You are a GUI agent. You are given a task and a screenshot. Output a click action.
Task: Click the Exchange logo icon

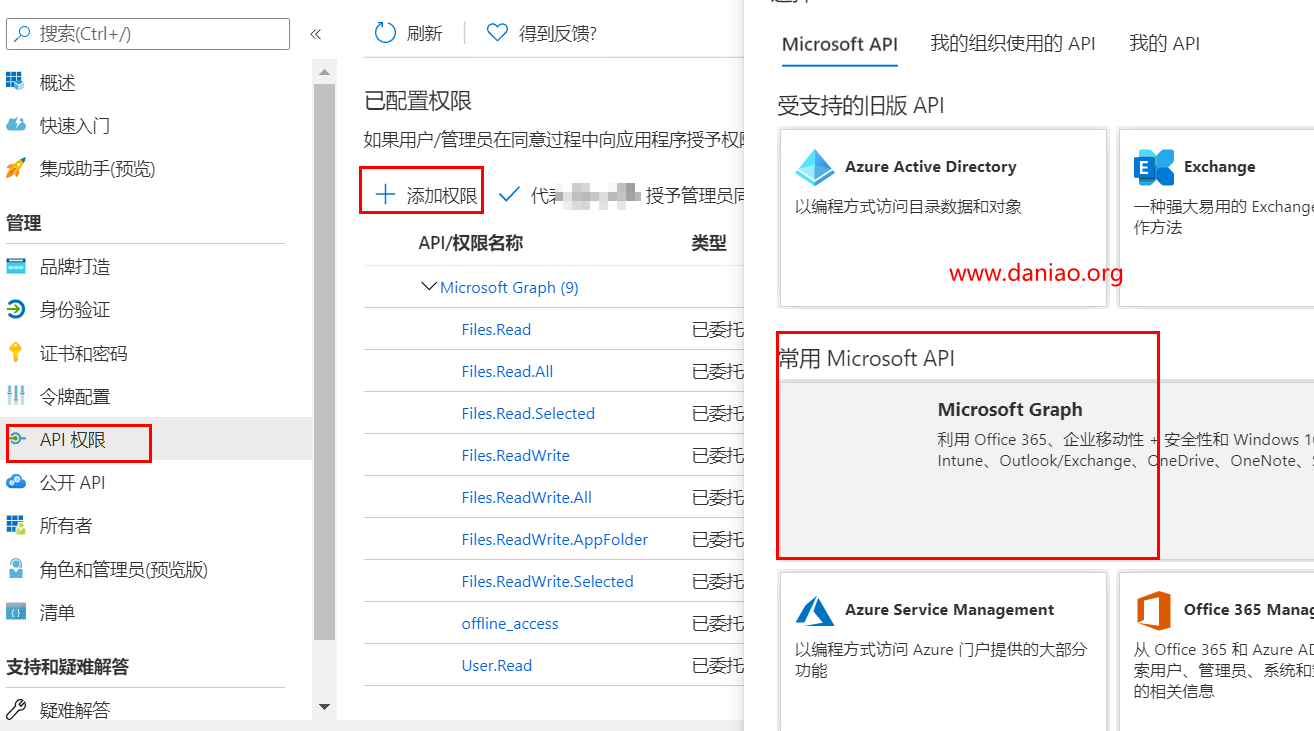click(x=1154, y=167)
